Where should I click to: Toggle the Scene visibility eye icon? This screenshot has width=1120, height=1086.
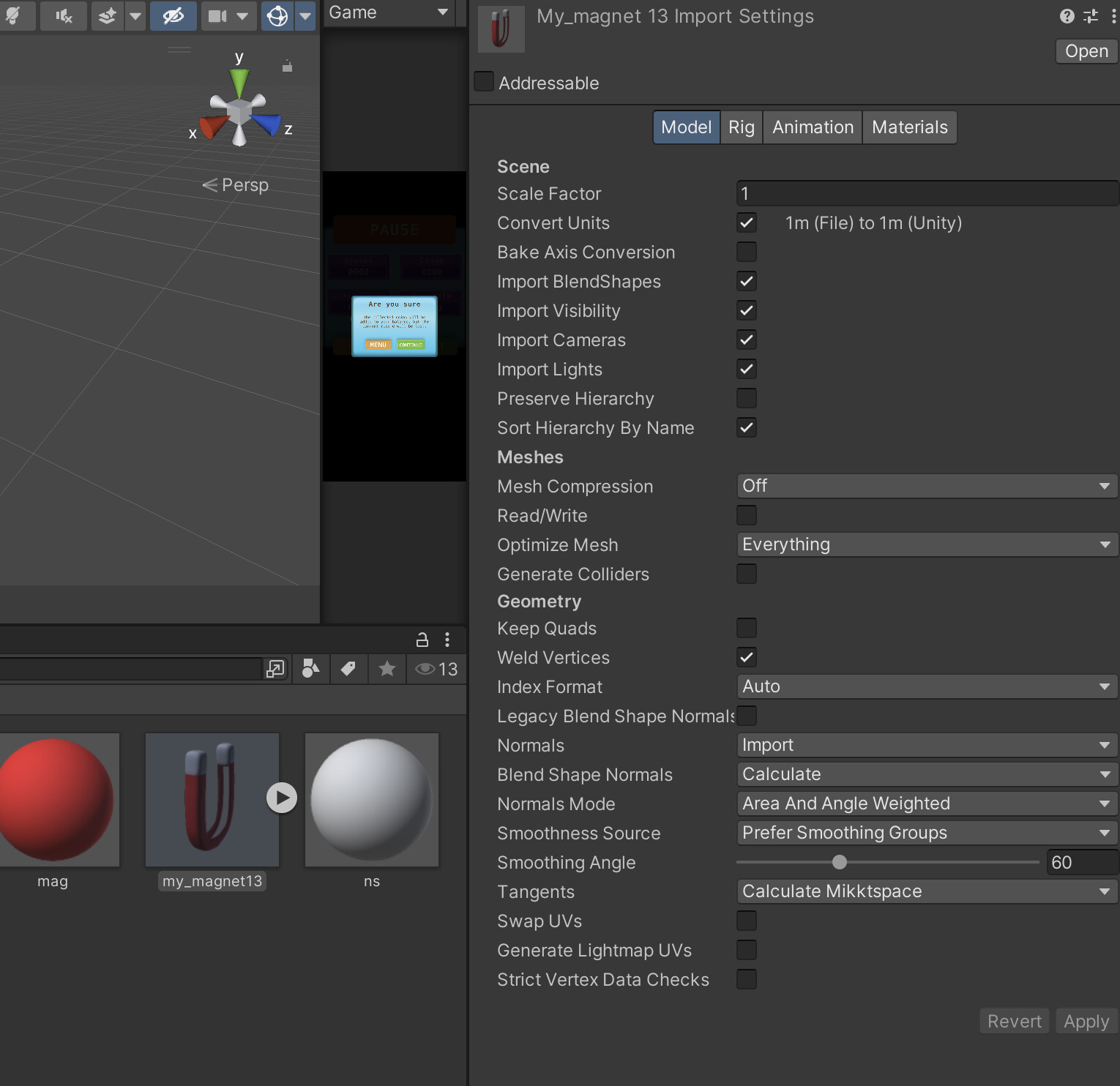[x=173, y=16]
